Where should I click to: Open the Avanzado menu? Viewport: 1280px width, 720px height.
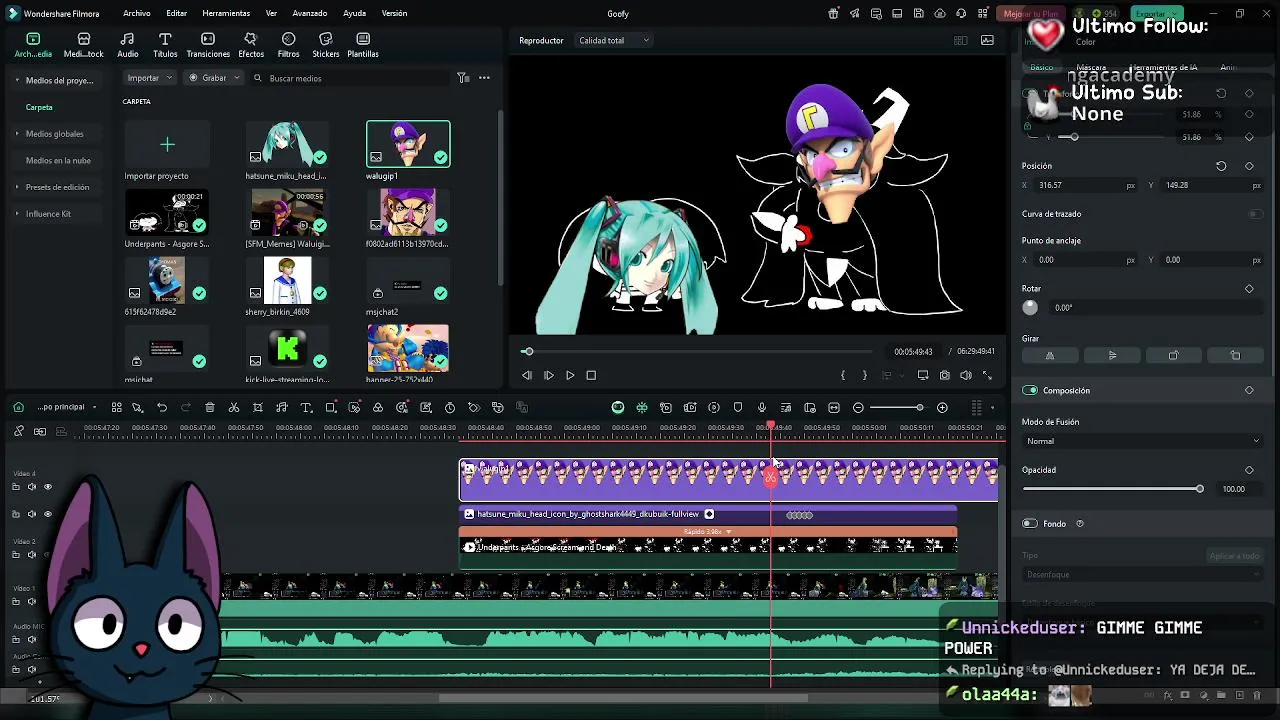pos(310,13)
